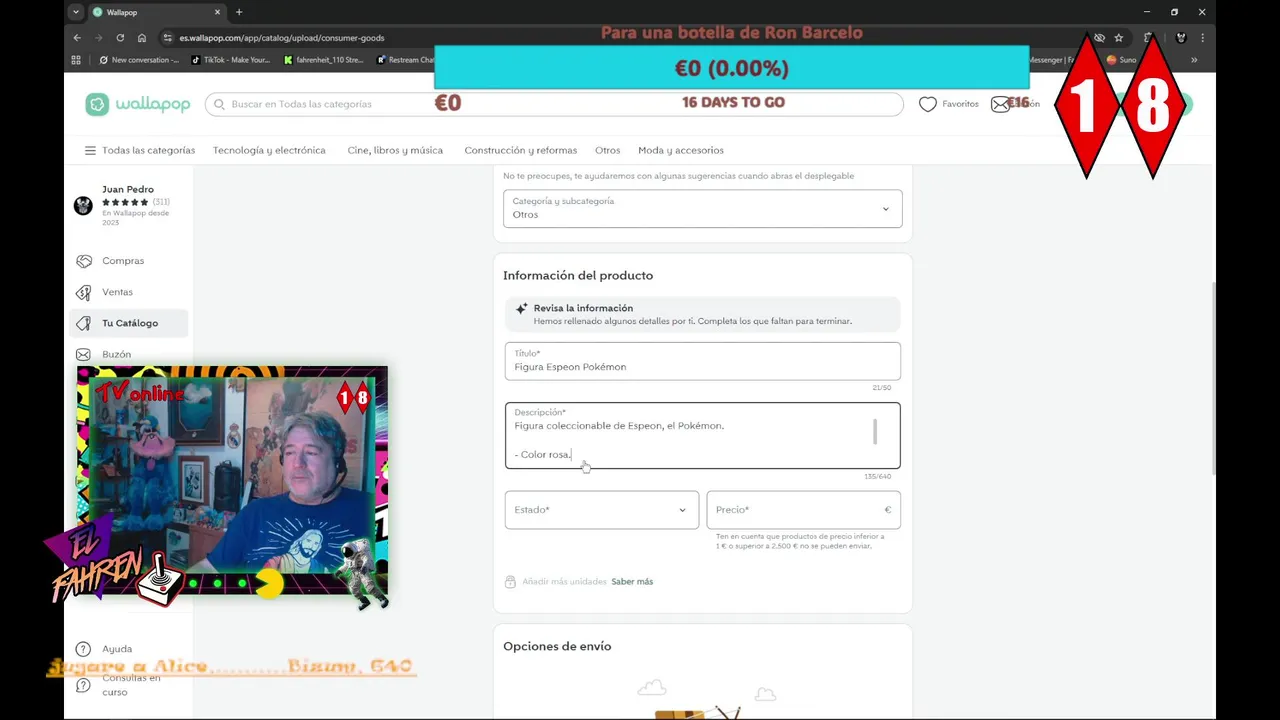Viewport: 1280px width, 720px height.
Task: Click the browser home button
Action: [142, 38]
